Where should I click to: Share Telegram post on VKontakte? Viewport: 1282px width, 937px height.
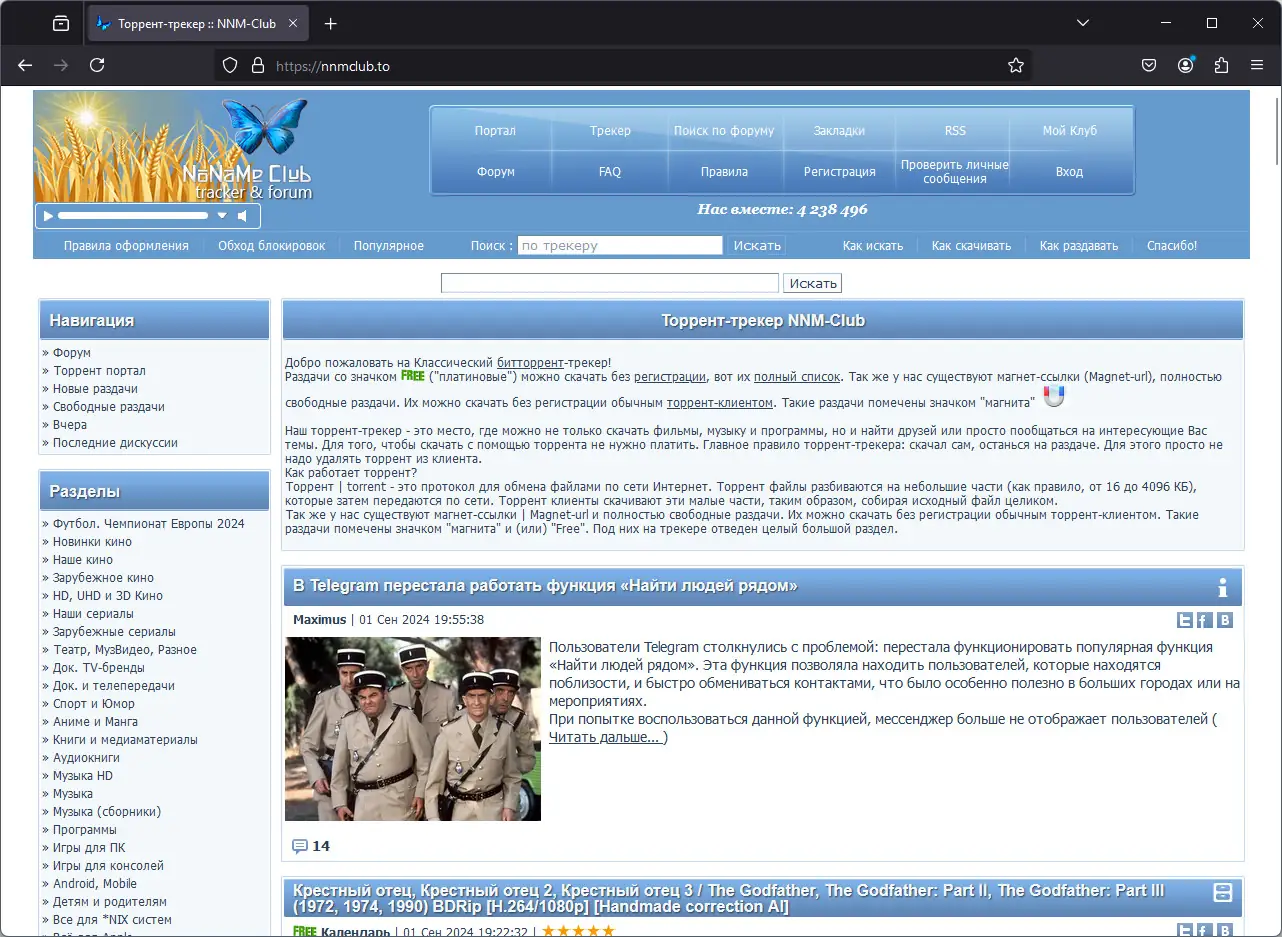tap(1224, 620)
